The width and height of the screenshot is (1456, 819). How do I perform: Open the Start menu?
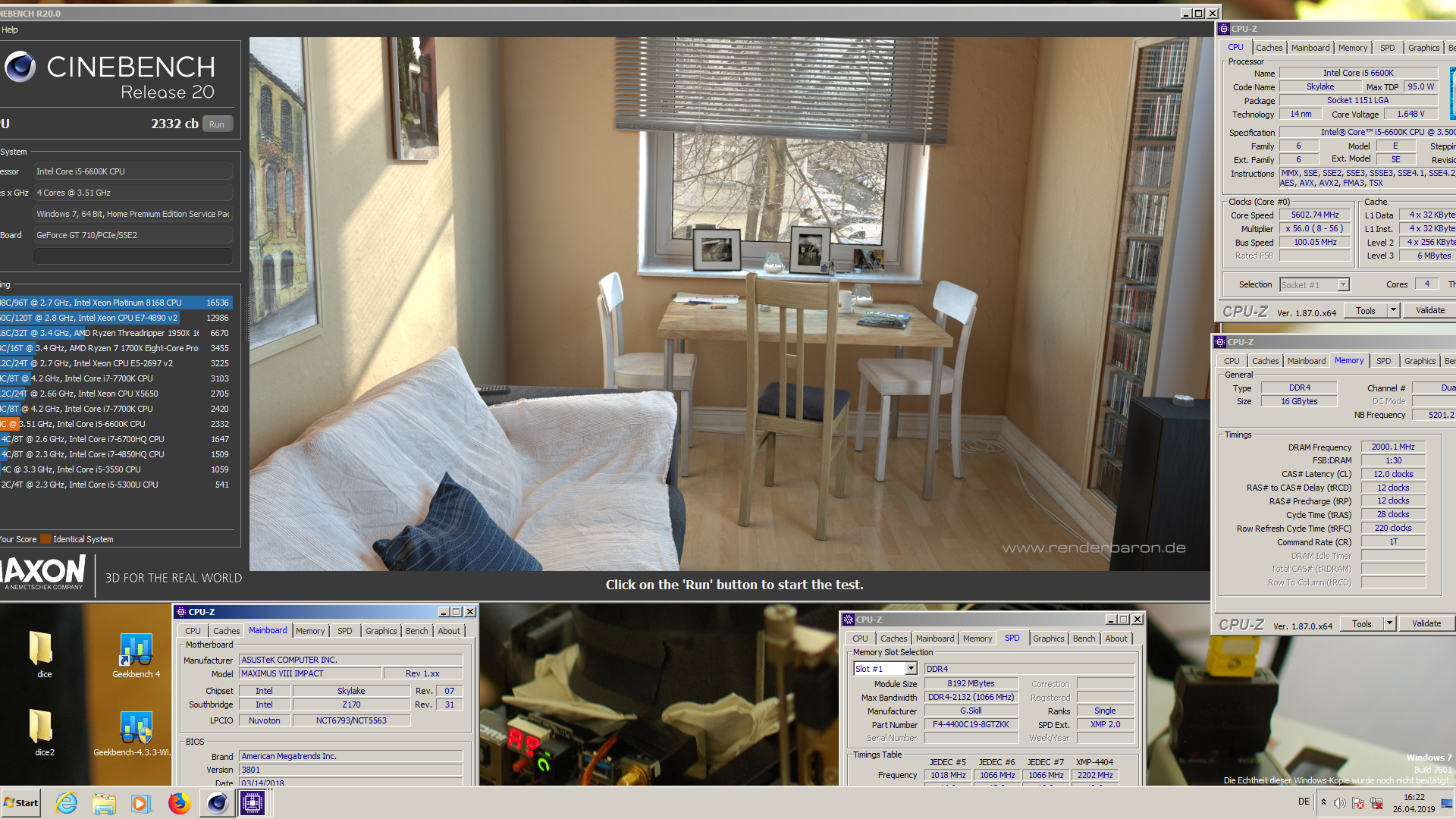[20, 803]
